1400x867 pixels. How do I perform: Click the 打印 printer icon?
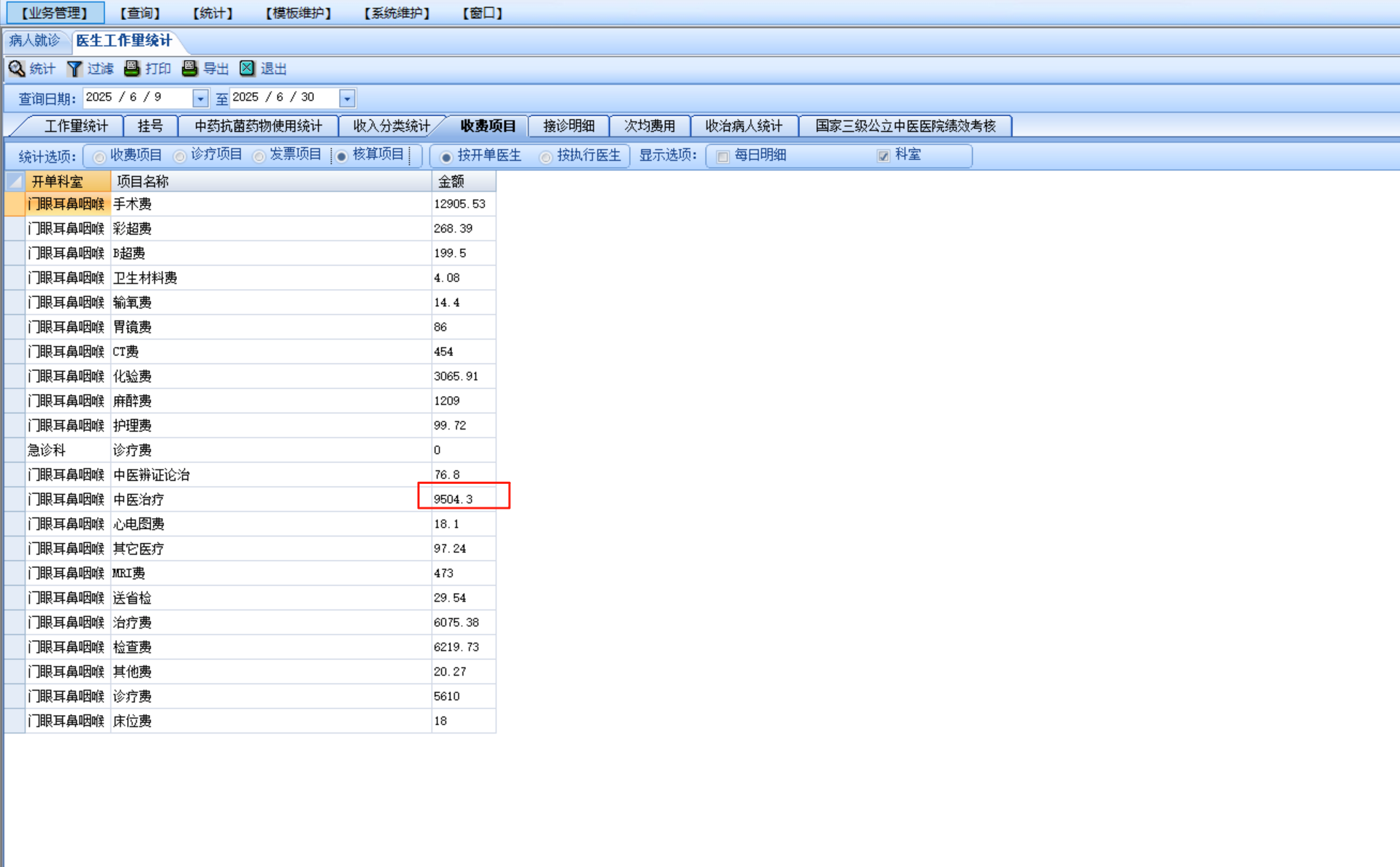[x=132, y=69]
